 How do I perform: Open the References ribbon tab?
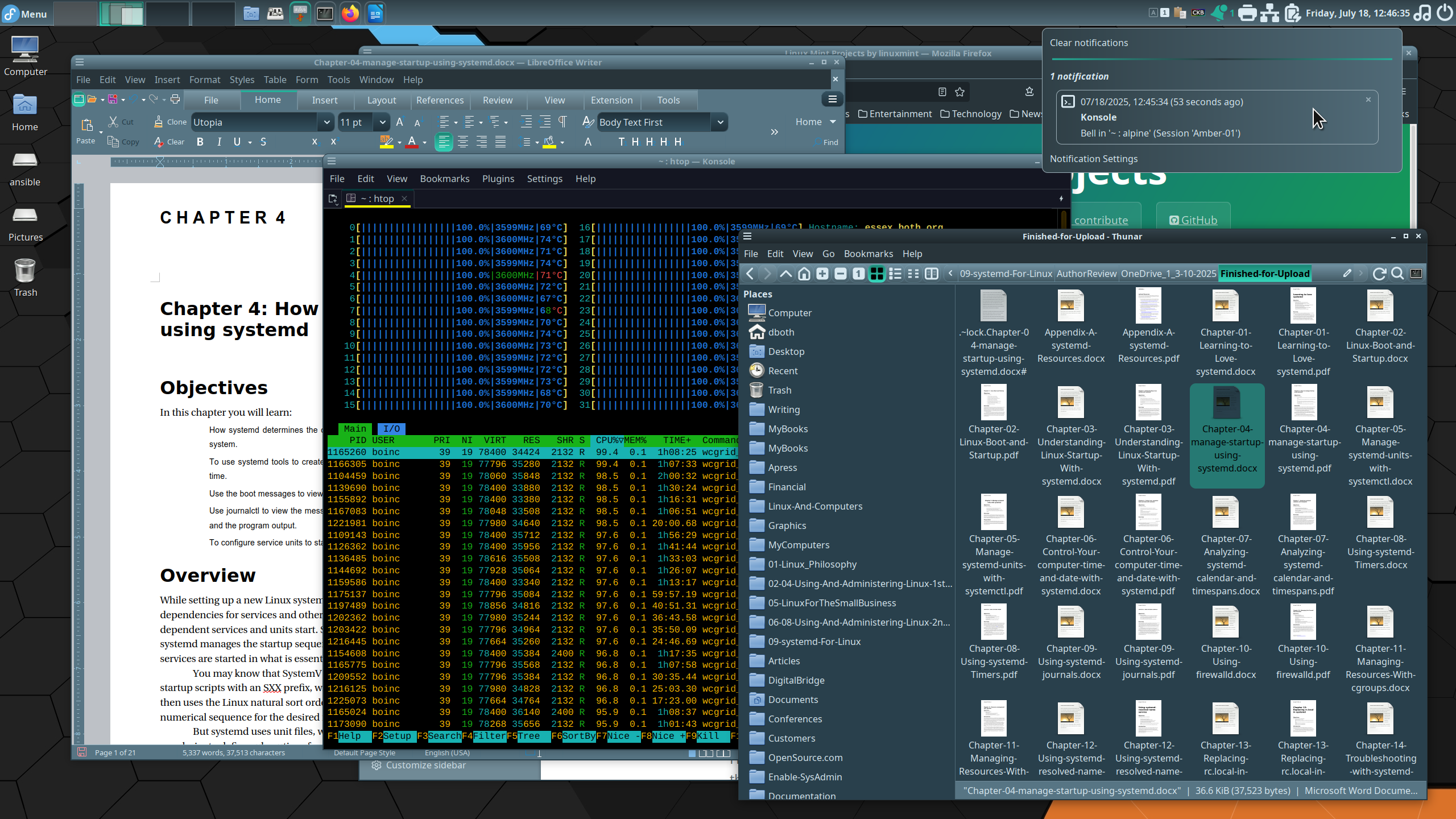pyautogui.click(x=440, y=100)
